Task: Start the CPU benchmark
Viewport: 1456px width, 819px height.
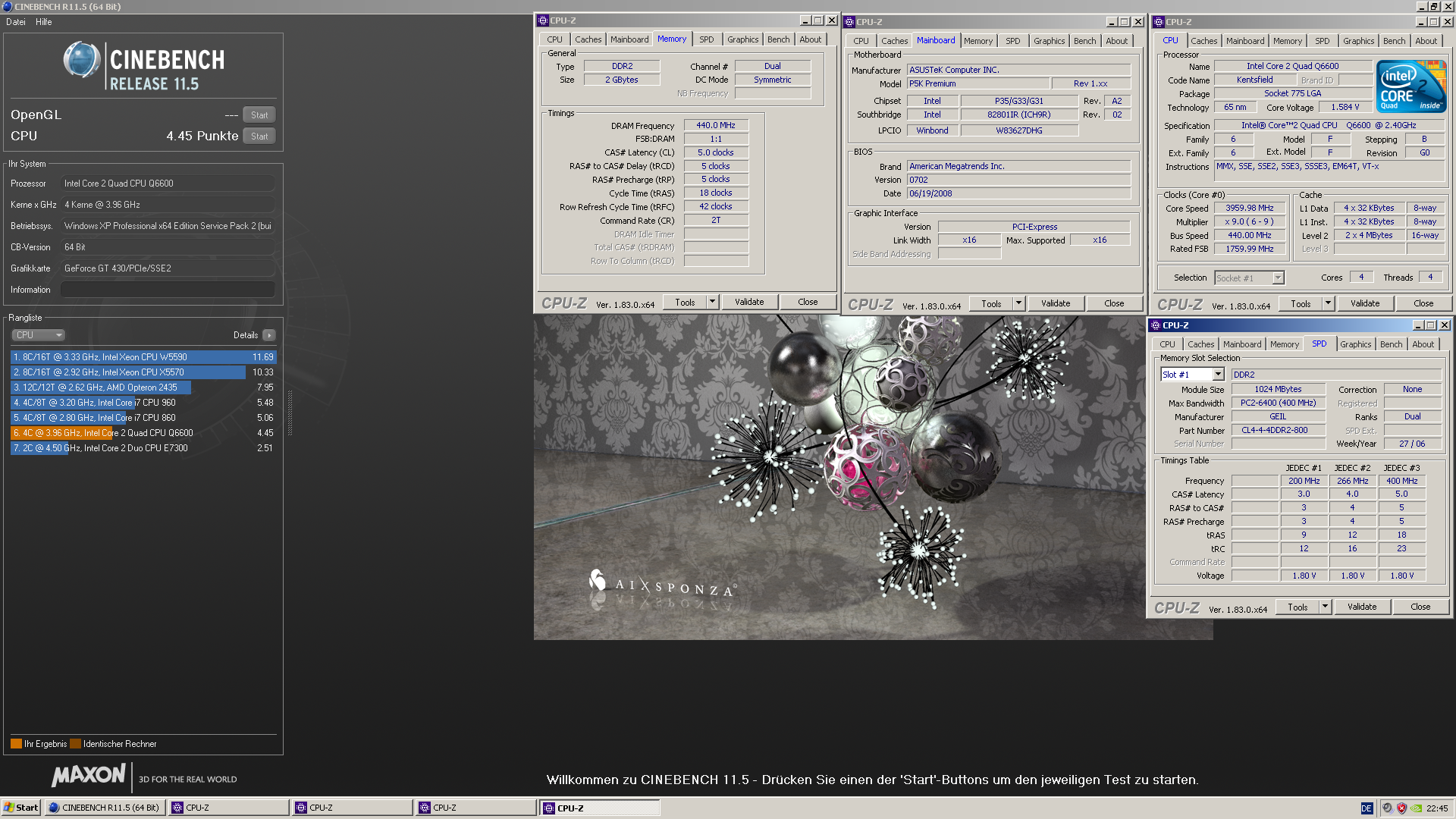Action: point(259,136)
